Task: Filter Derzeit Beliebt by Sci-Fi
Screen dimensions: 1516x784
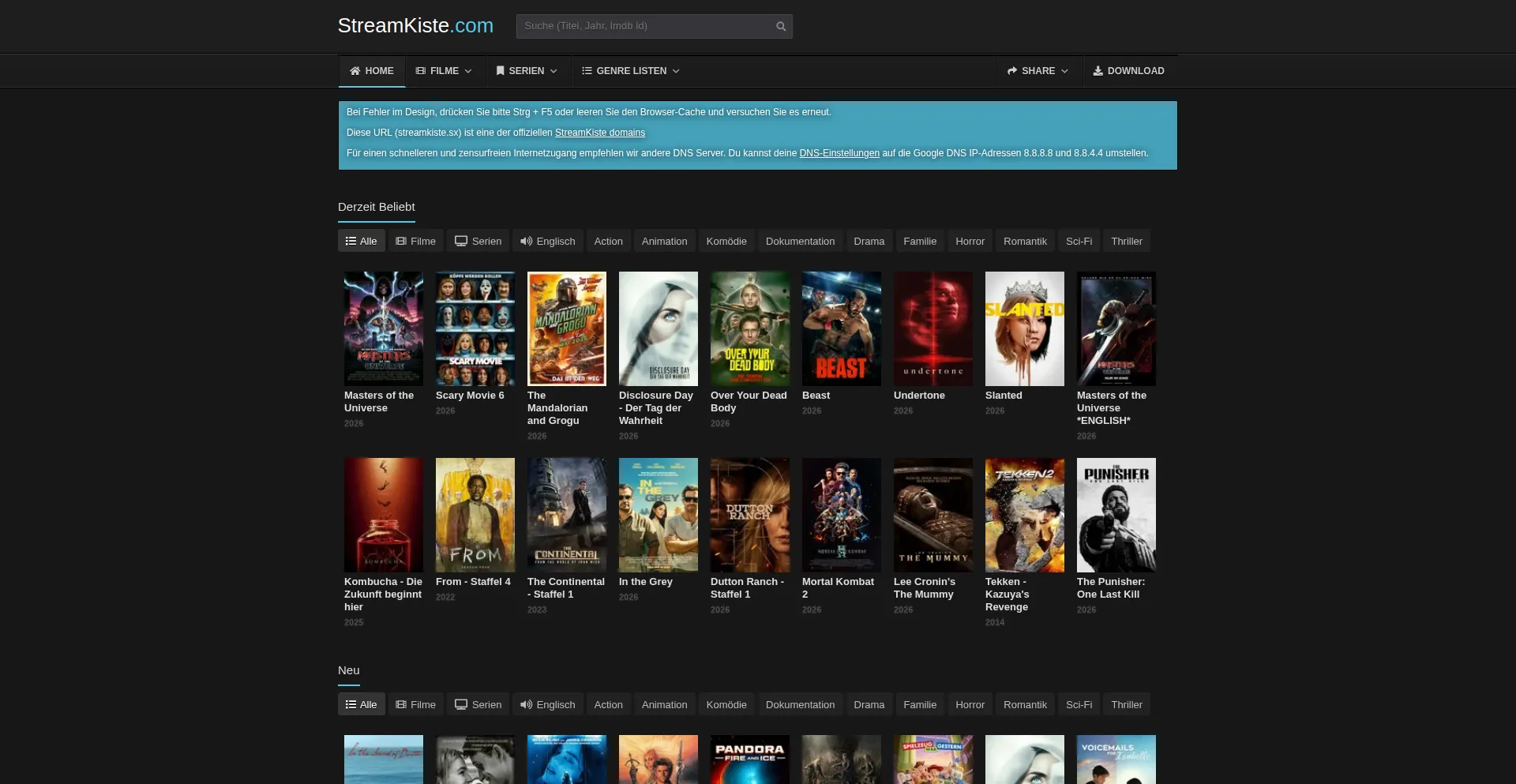Action: pyautogui.click(x=1079, y=242)
